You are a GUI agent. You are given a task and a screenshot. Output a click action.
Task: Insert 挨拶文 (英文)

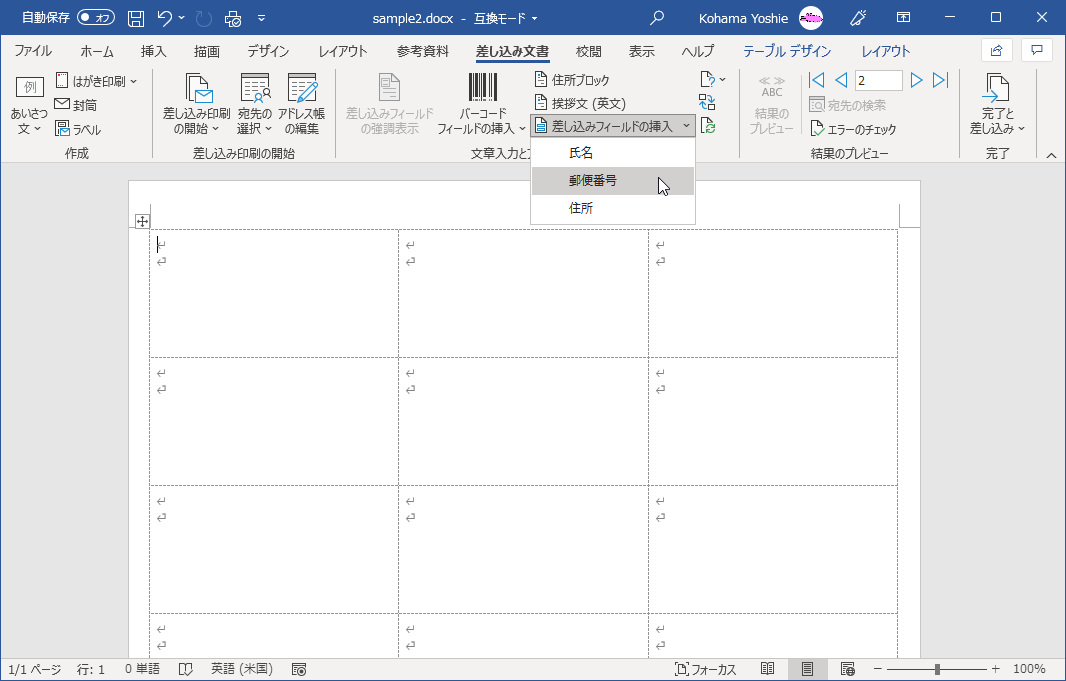(x=579, y=103)
